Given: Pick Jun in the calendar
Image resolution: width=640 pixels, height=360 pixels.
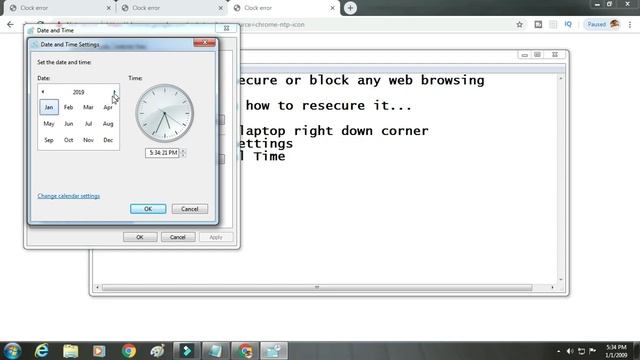Looking at the screenshot, I should 69,124.
